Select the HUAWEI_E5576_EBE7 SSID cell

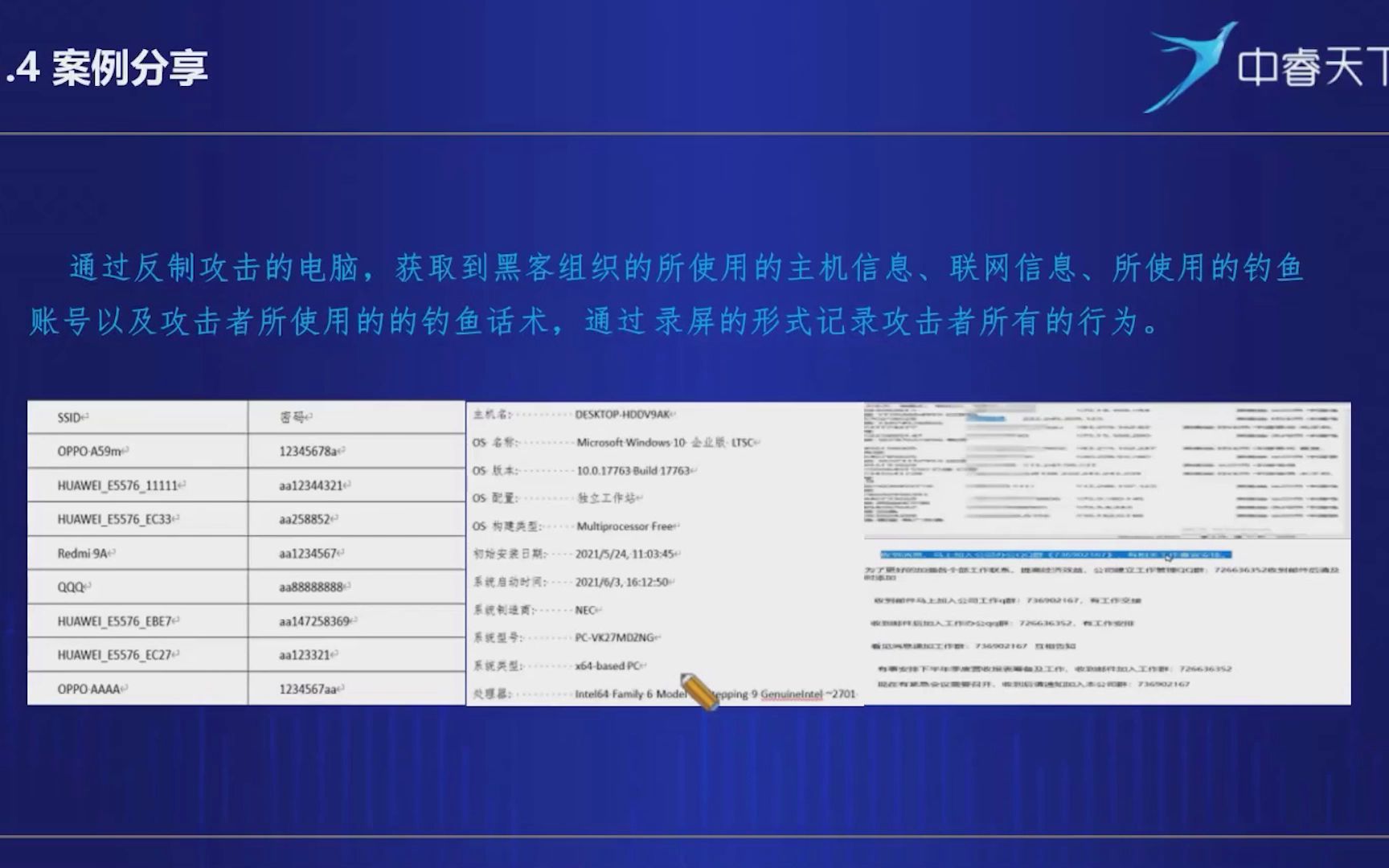coord(137,621)
